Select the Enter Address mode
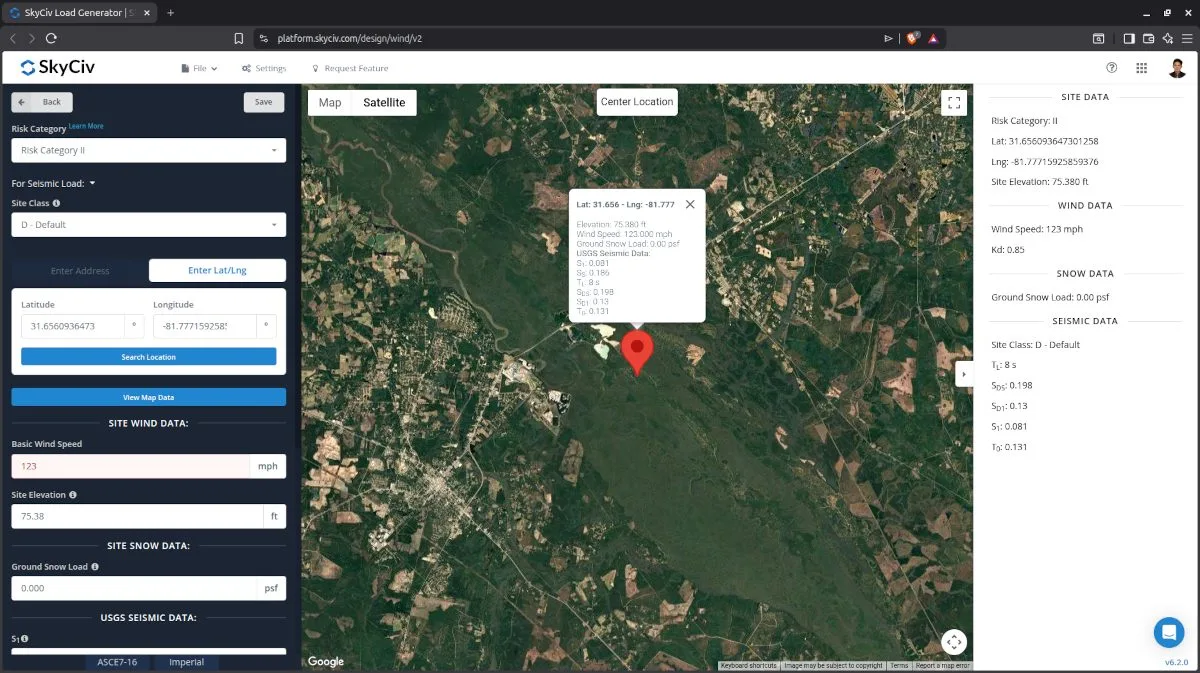Image resolution: width=1200 pixels, height=673 pixels. [80, 271]
